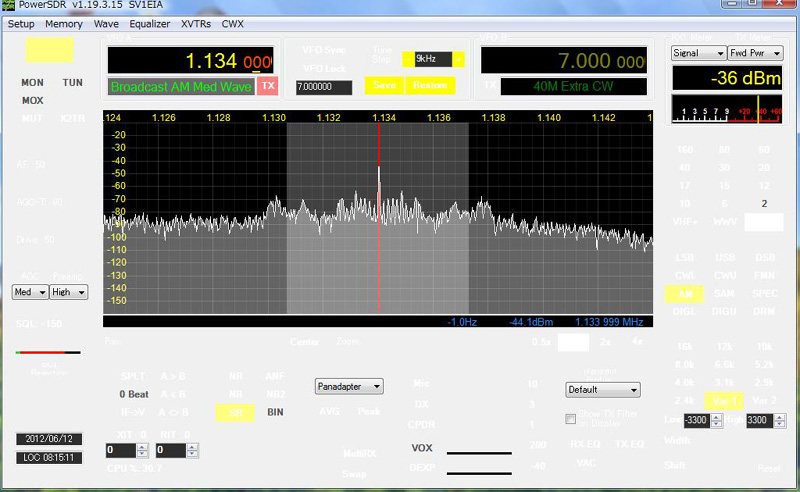Open the Panadapter display mode dropdown

click(349, 386)
